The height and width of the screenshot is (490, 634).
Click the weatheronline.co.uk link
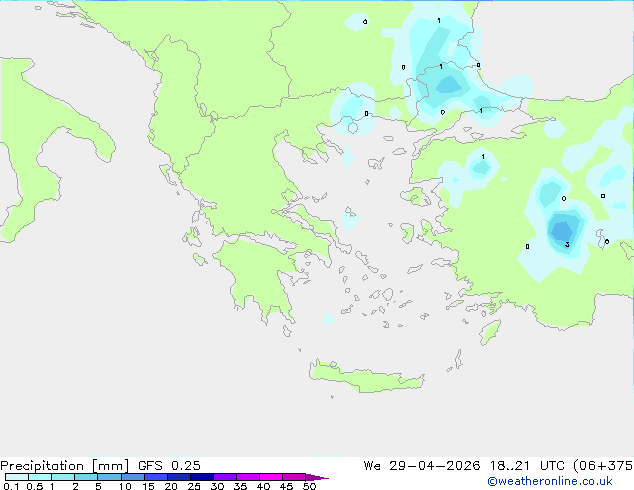point(550,481)
